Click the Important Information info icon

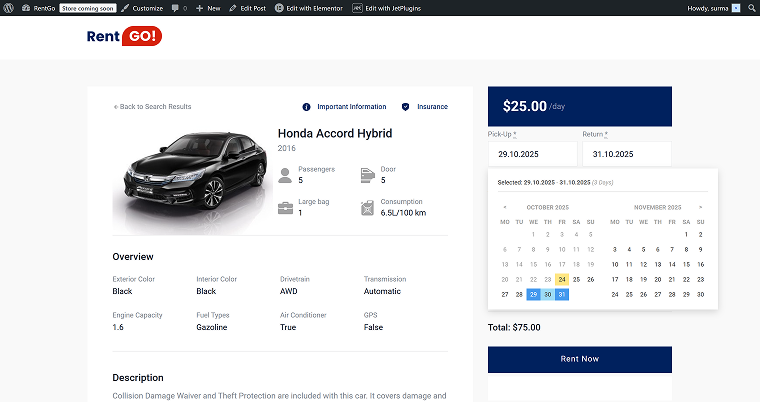pyautogui.click(x=306, y=107)
